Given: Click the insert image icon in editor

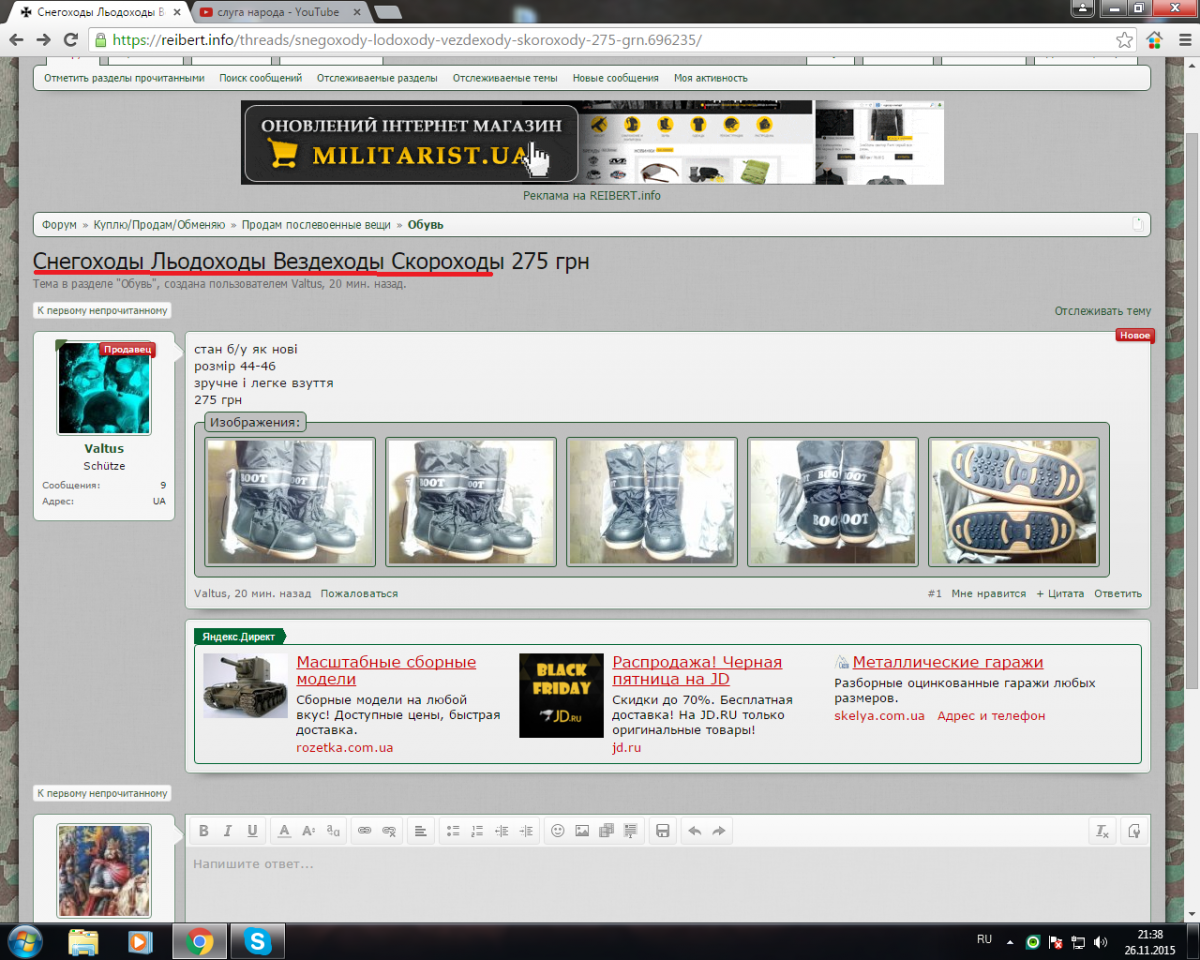Looking at the screenshot, I should pyautogui.click(x=582, y=831).
